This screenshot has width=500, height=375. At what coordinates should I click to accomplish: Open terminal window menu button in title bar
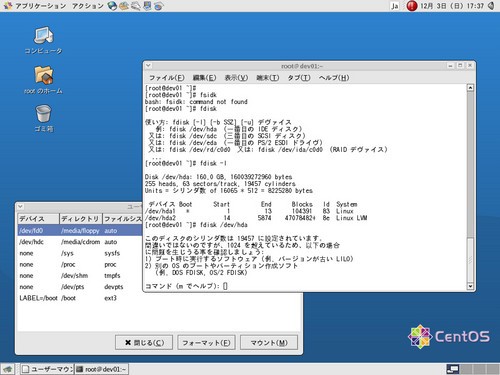pos(149,66)
